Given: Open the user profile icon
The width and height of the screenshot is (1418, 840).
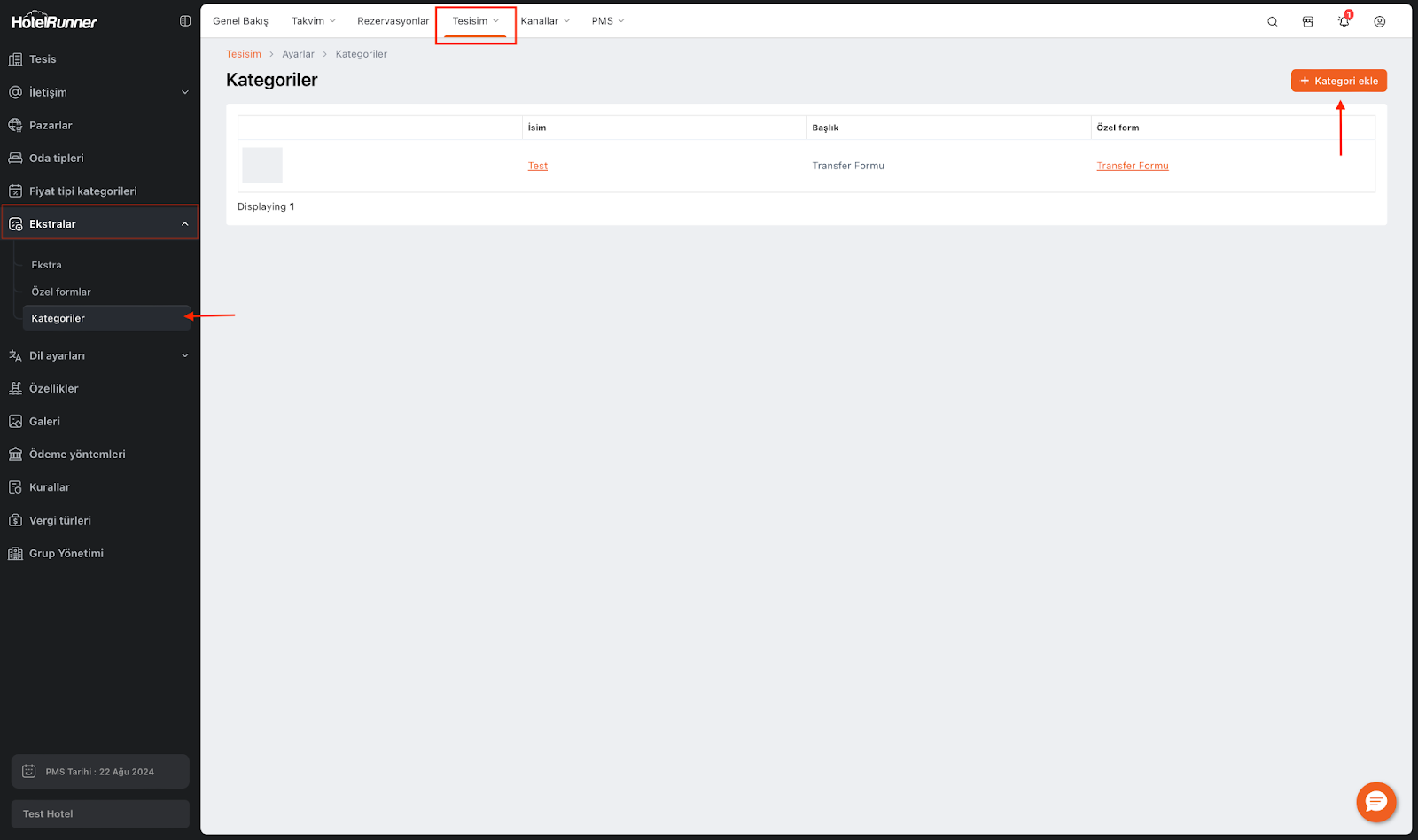Looking at the screenshot, I should click(x=1379, y=21).
